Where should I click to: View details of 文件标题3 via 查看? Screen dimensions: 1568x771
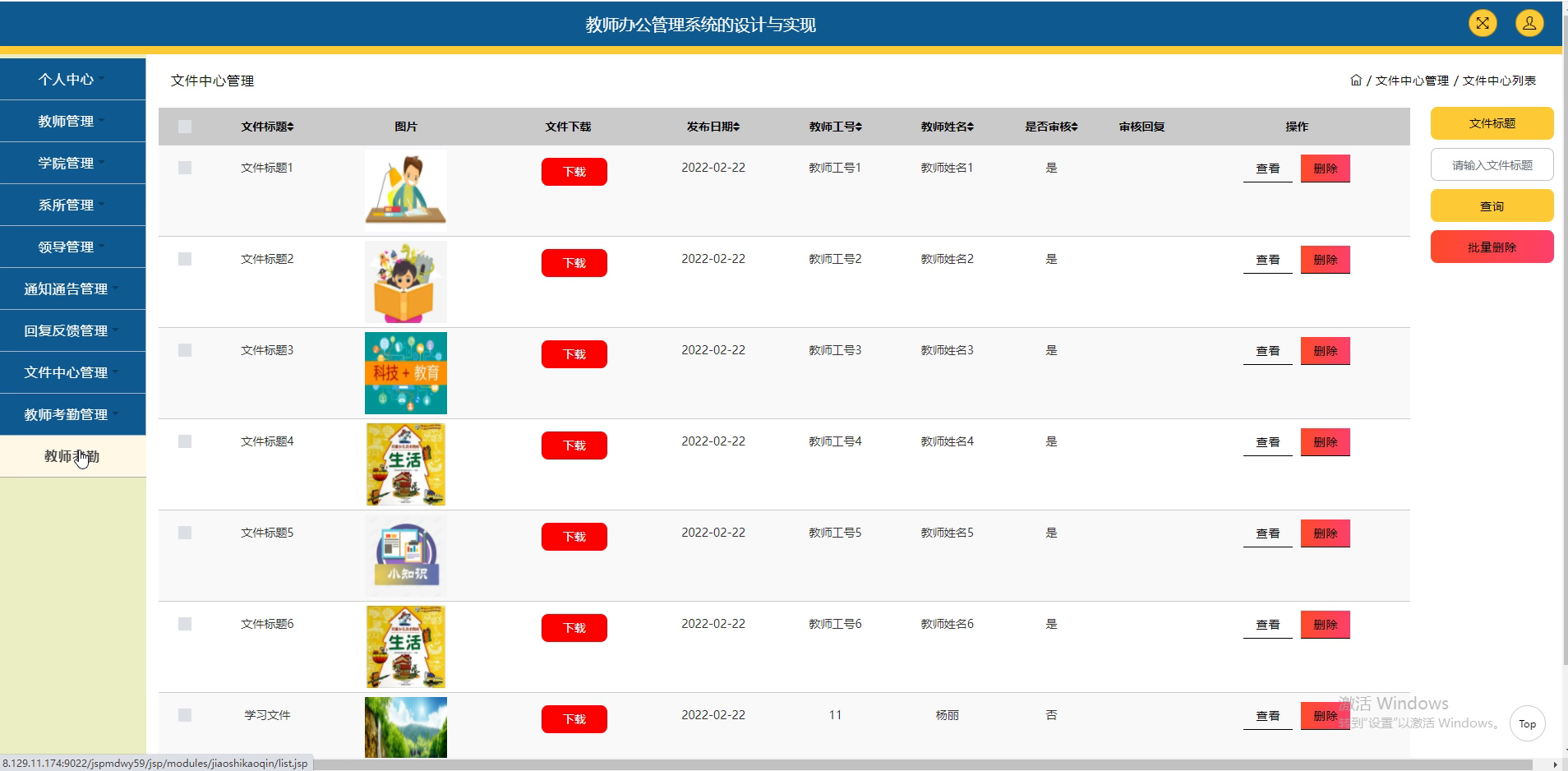[x=1267, y=351]
